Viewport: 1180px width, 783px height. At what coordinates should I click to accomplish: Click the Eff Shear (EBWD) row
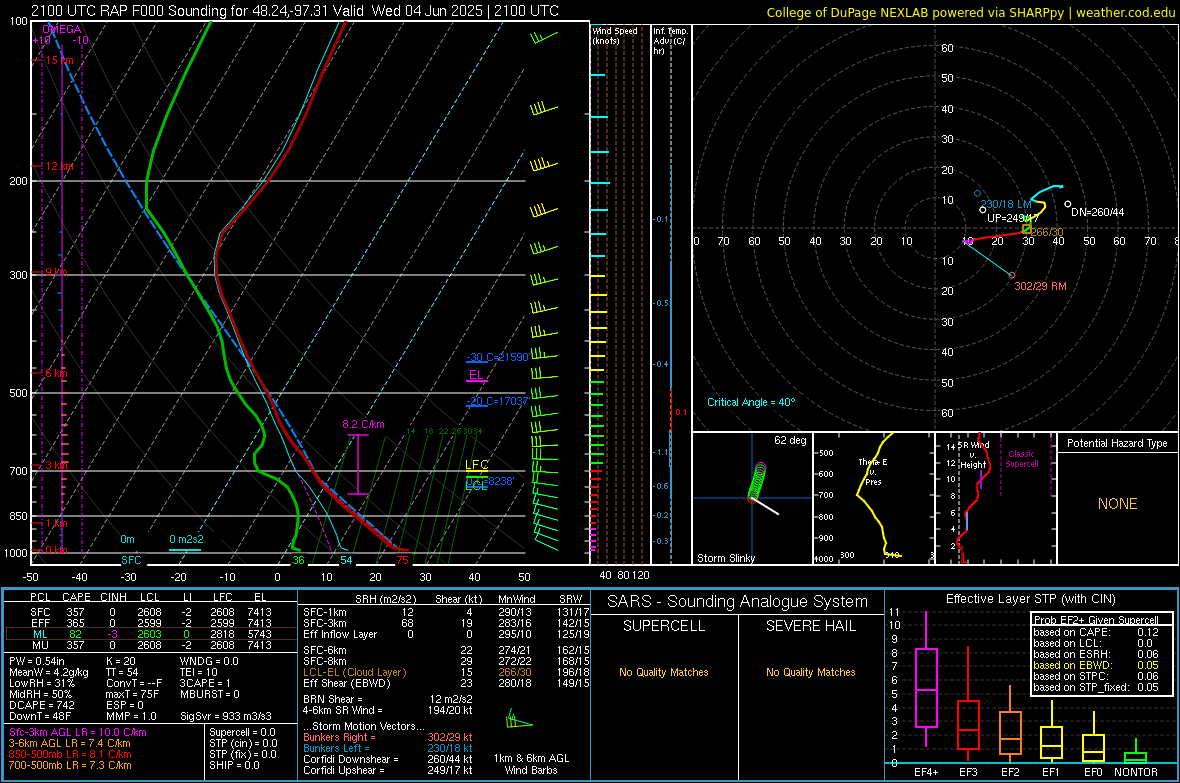446,684
